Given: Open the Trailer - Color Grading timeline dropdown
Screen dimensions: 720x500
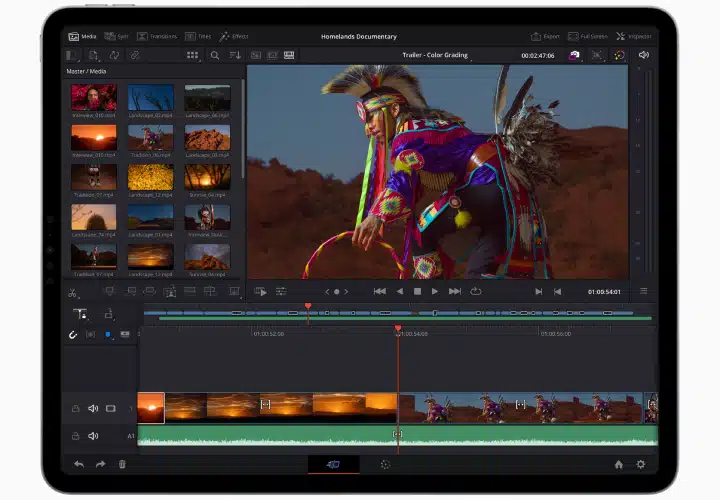Looking at the screenshot, I should click(435, 55).
